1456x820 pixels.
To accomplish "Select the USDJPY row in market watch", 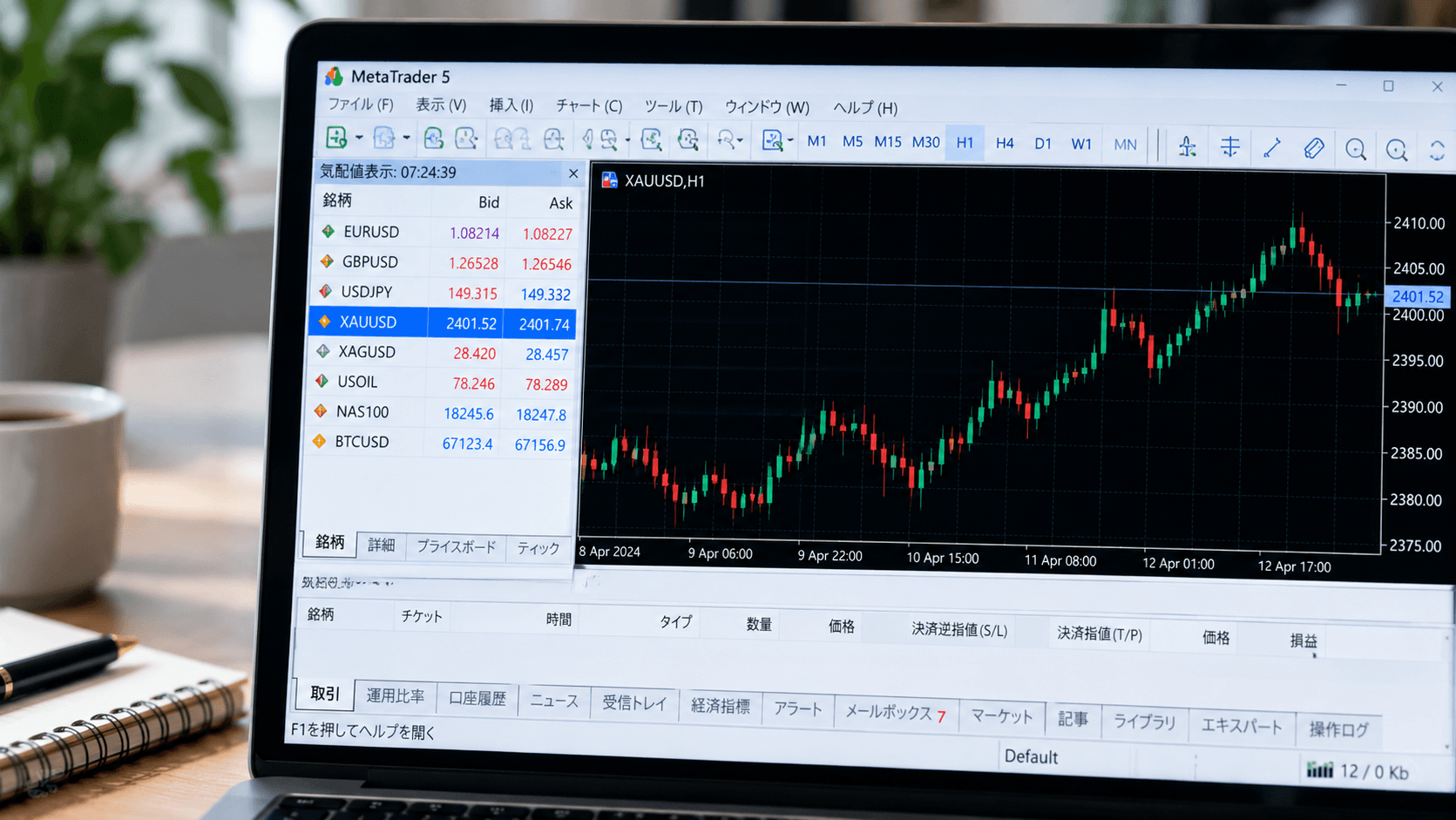I will 444,293.
